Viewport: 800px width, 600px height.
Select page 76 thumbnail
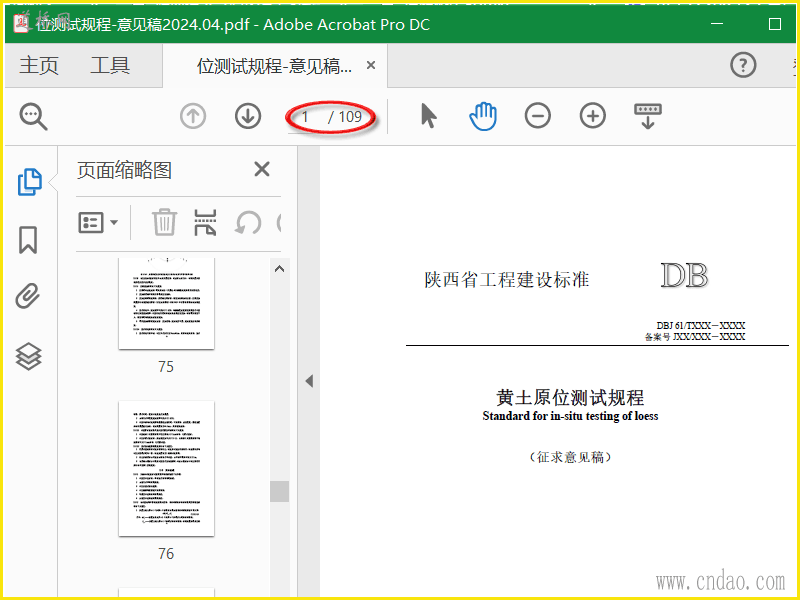[x=166, y=468]
